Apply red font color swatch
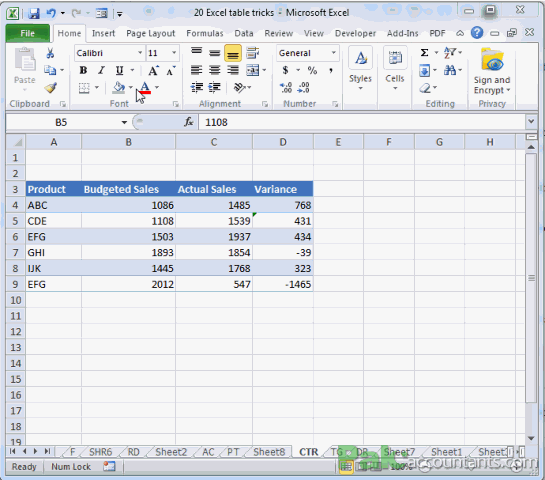This screenshot has width=545, height=480. tap(145, 87)
